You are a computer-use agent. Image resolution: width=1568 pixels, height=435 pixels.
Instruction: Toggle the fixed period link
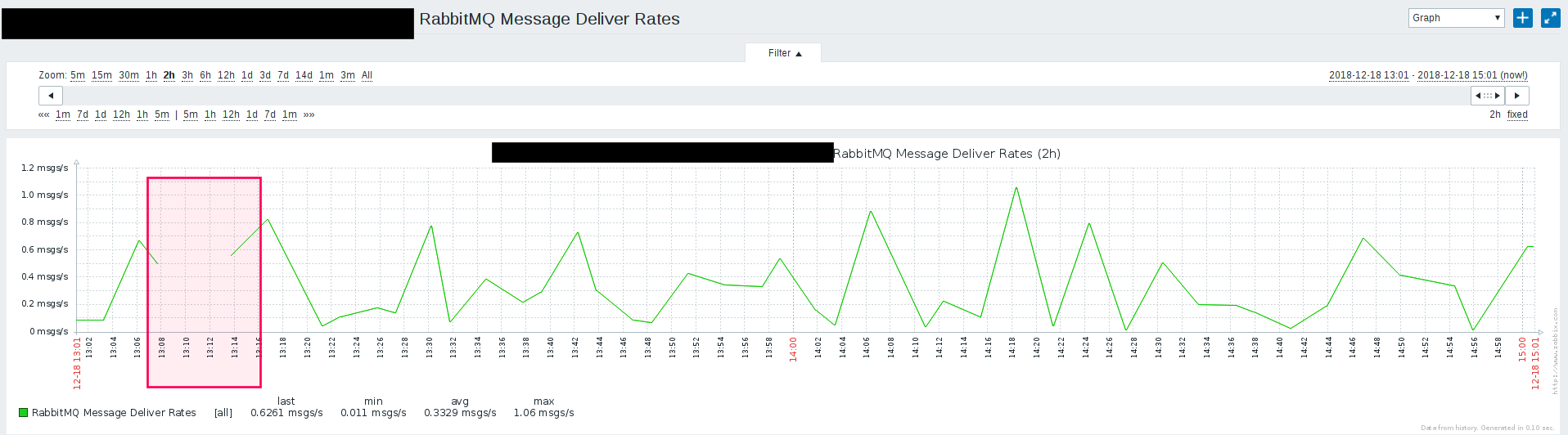click(1517, 114)
